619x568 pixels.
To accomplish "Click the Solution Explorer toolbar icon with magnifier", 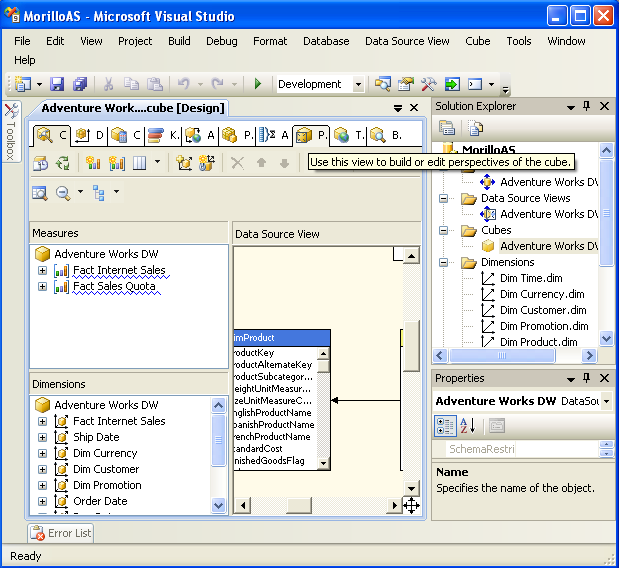I will coord(383,84).
